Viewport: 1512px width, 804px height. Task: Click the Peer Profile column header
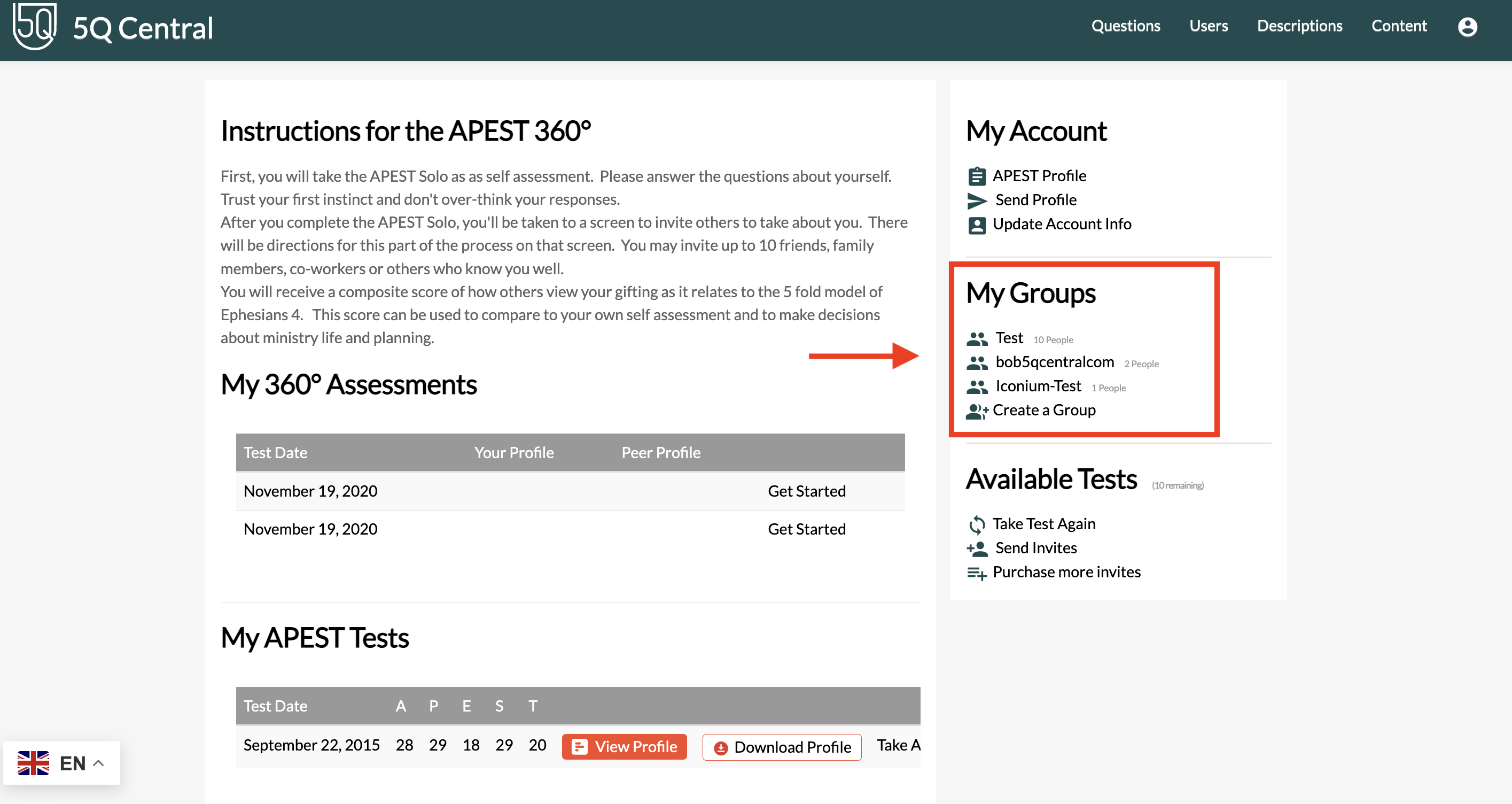pos(660,452)
